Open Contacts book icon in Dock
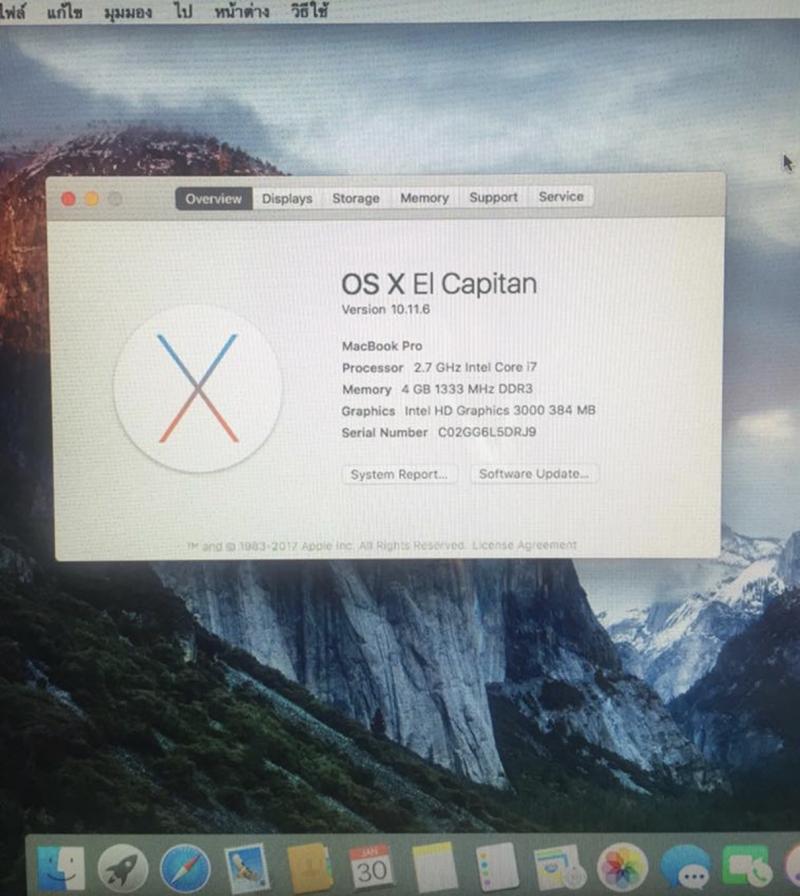800x896 pixels. click(x=310, y=869)
